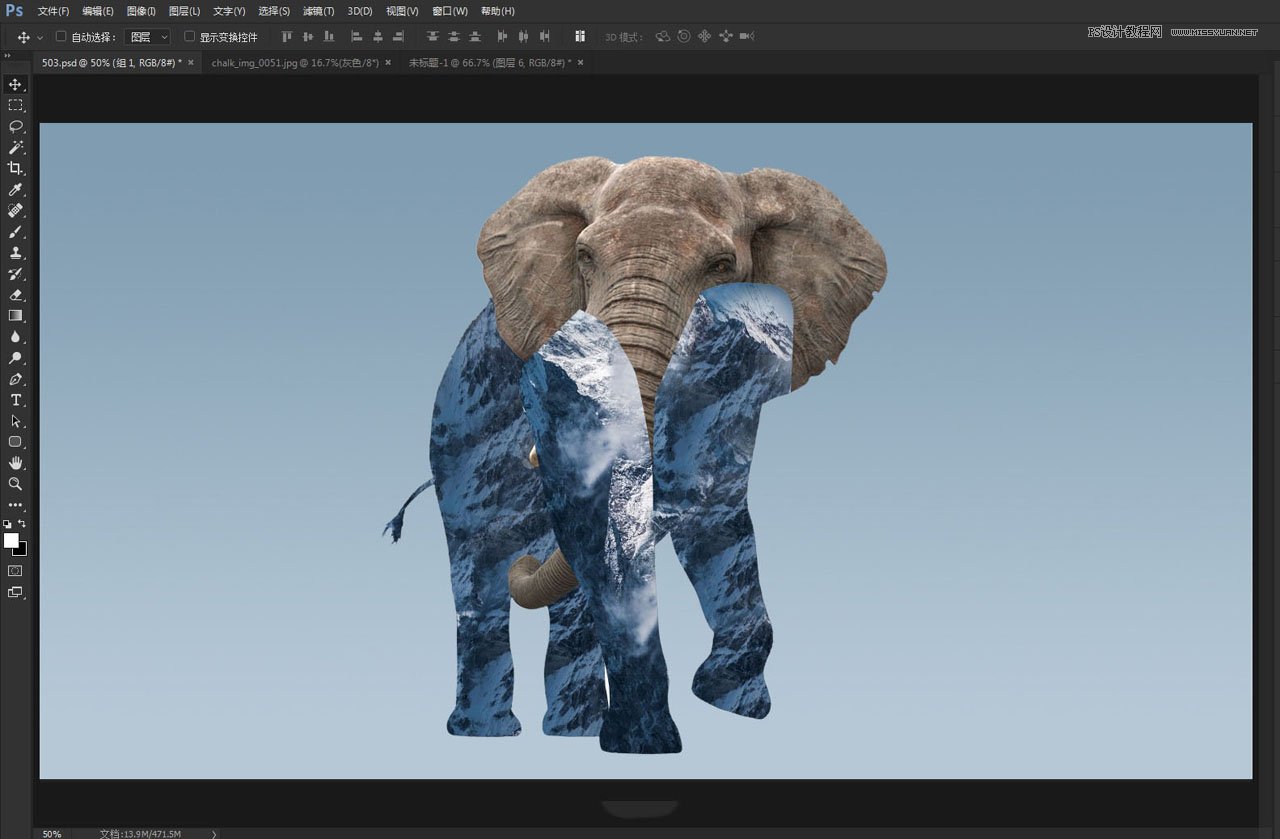This screenshot has height=839, width=1280.
Task: Activate the Eyedropper tool
Action: pyautogui.click(x=15, y=189)
